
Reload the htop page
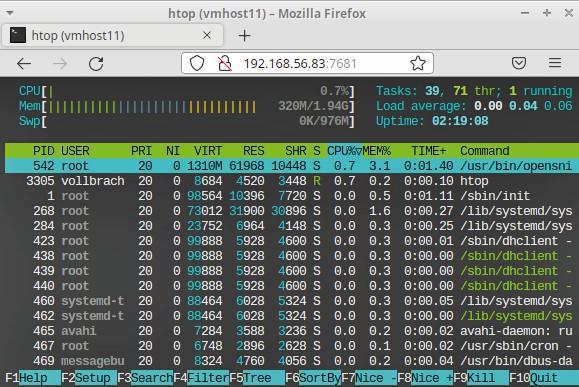96,64
